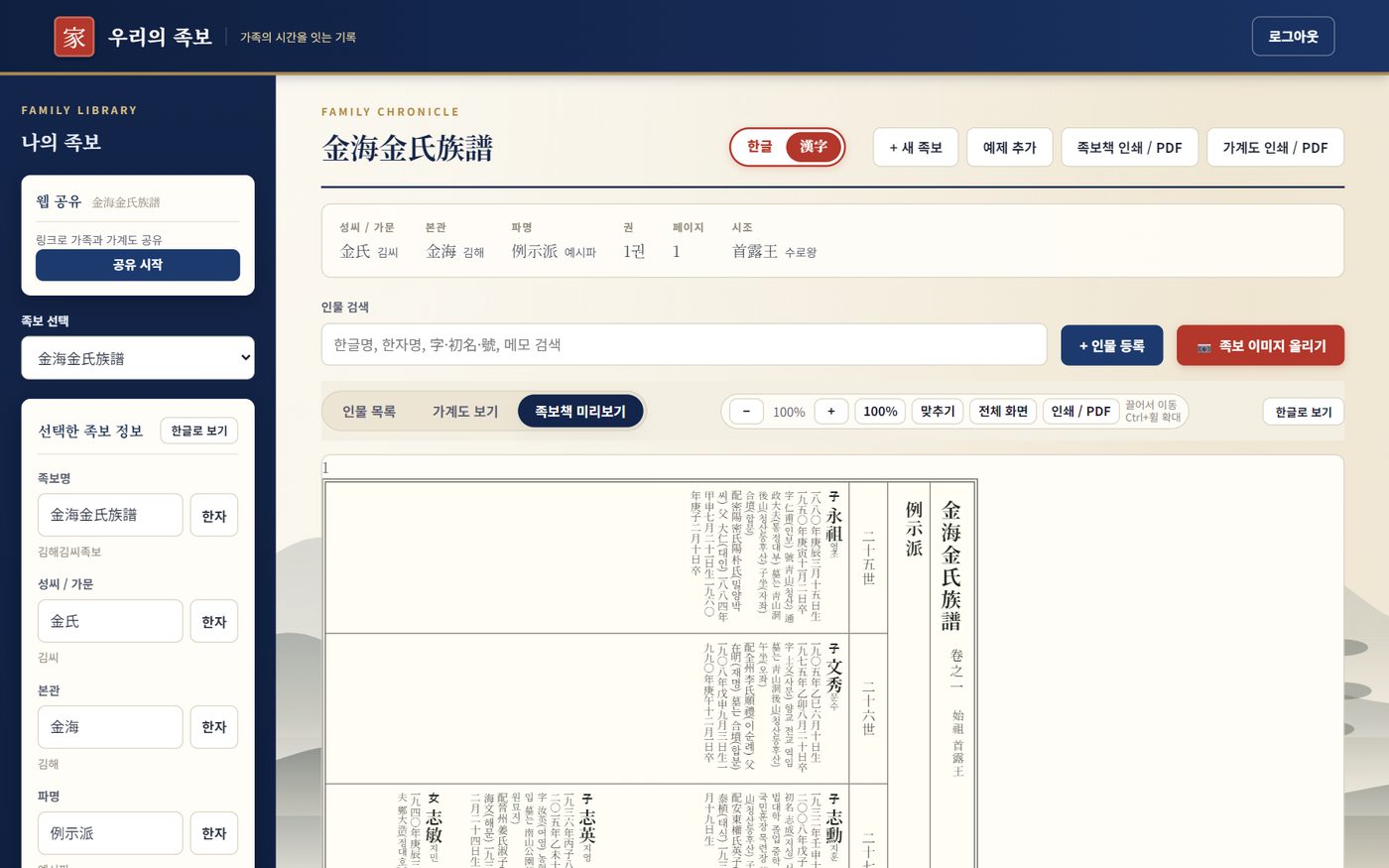Screen dimensions: 1389x868
Task: Click 한자 button beside 성씨 / 가문 field
Action: click(214, 621)
